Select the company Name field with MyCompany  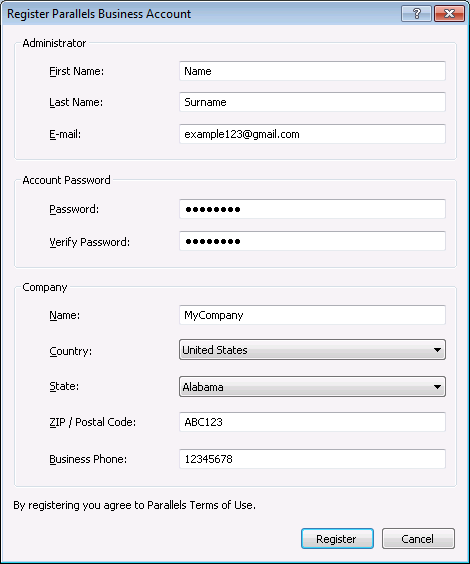click(312, 315)
